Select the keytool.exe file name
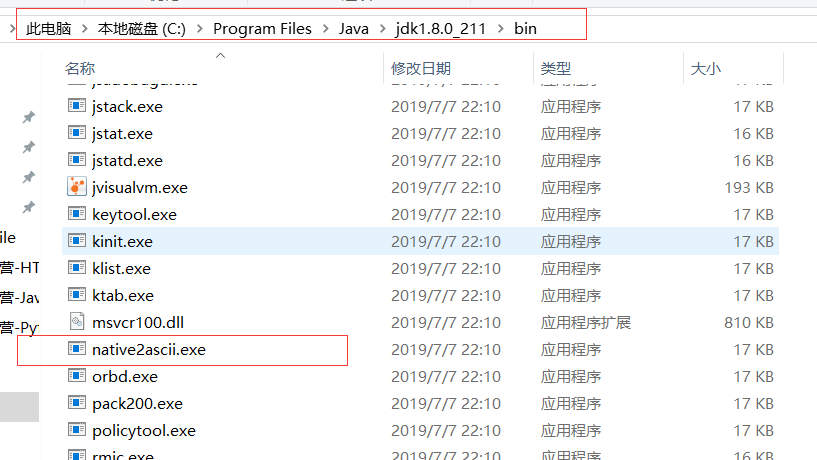This screenshot has height=460, width=817. 134,215
